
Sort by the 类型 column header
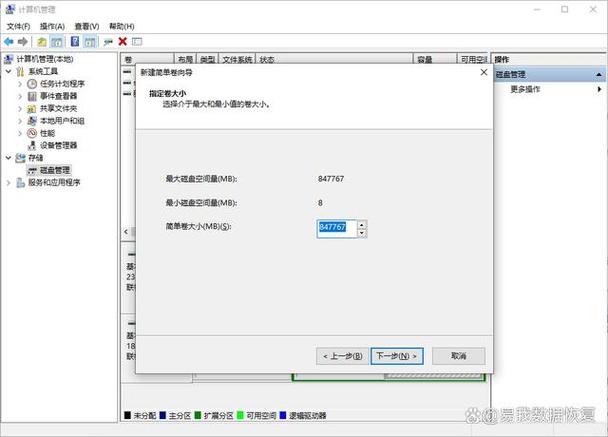pos(208,59)
